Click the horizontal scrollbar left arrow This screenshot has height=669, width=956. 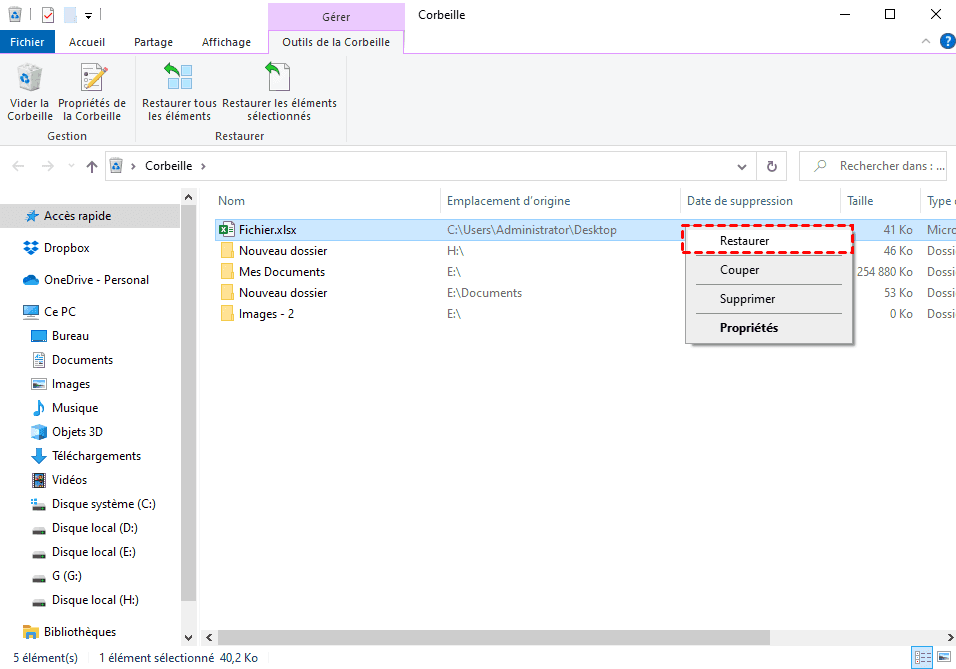[209, 638]
